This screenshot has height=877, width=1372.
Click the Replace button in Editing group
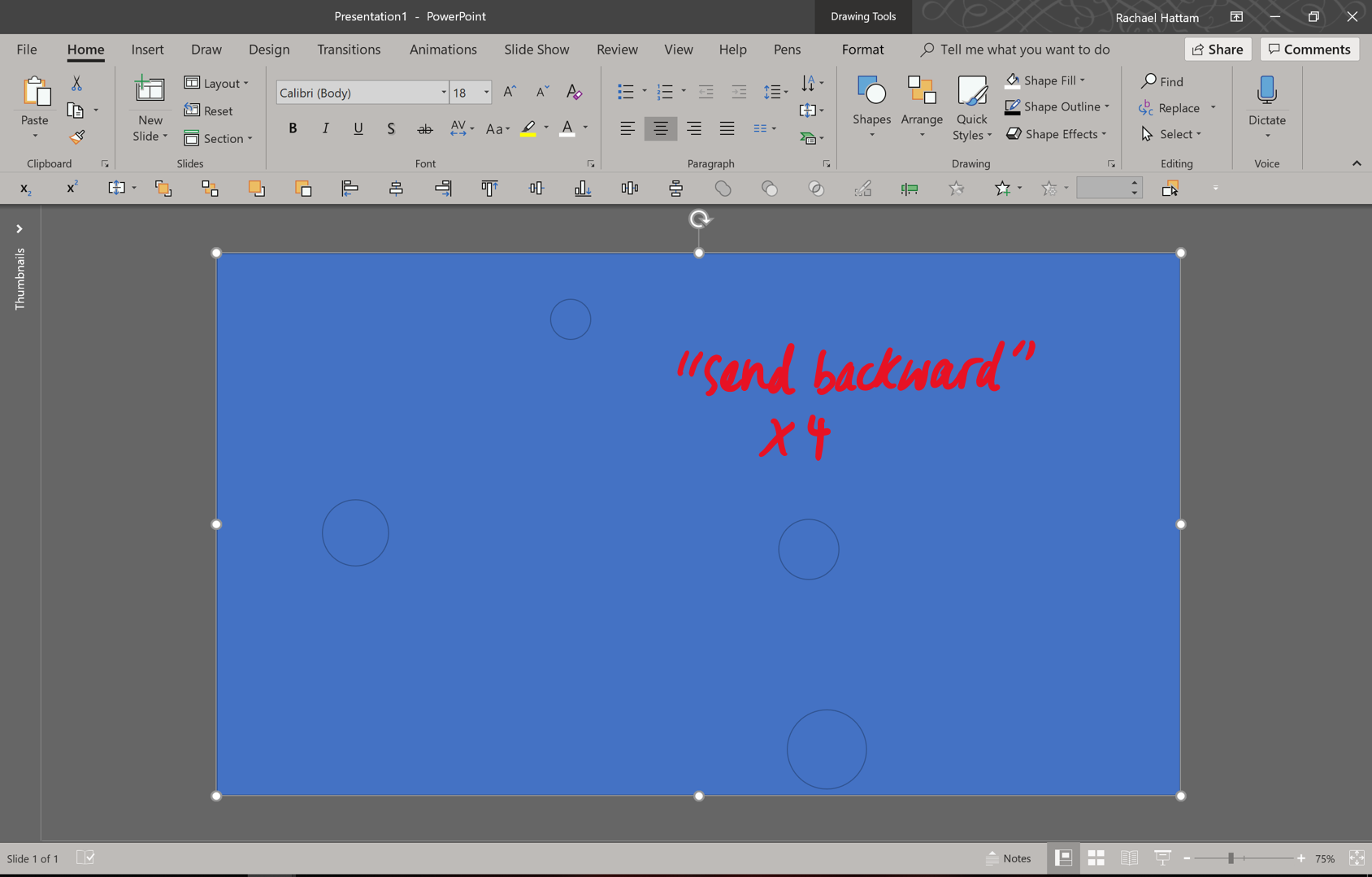[x=1176, y=107]
